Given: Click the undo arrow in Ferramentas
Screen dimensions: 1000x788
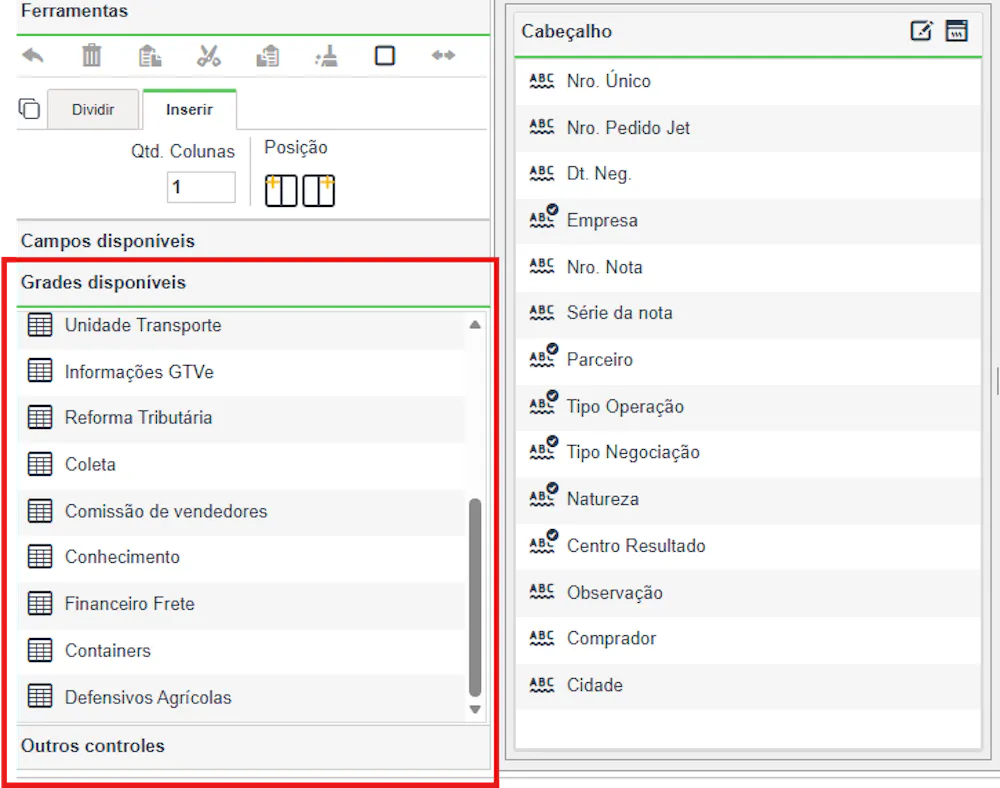Looking at the screenshot, I should coord(33,56).
